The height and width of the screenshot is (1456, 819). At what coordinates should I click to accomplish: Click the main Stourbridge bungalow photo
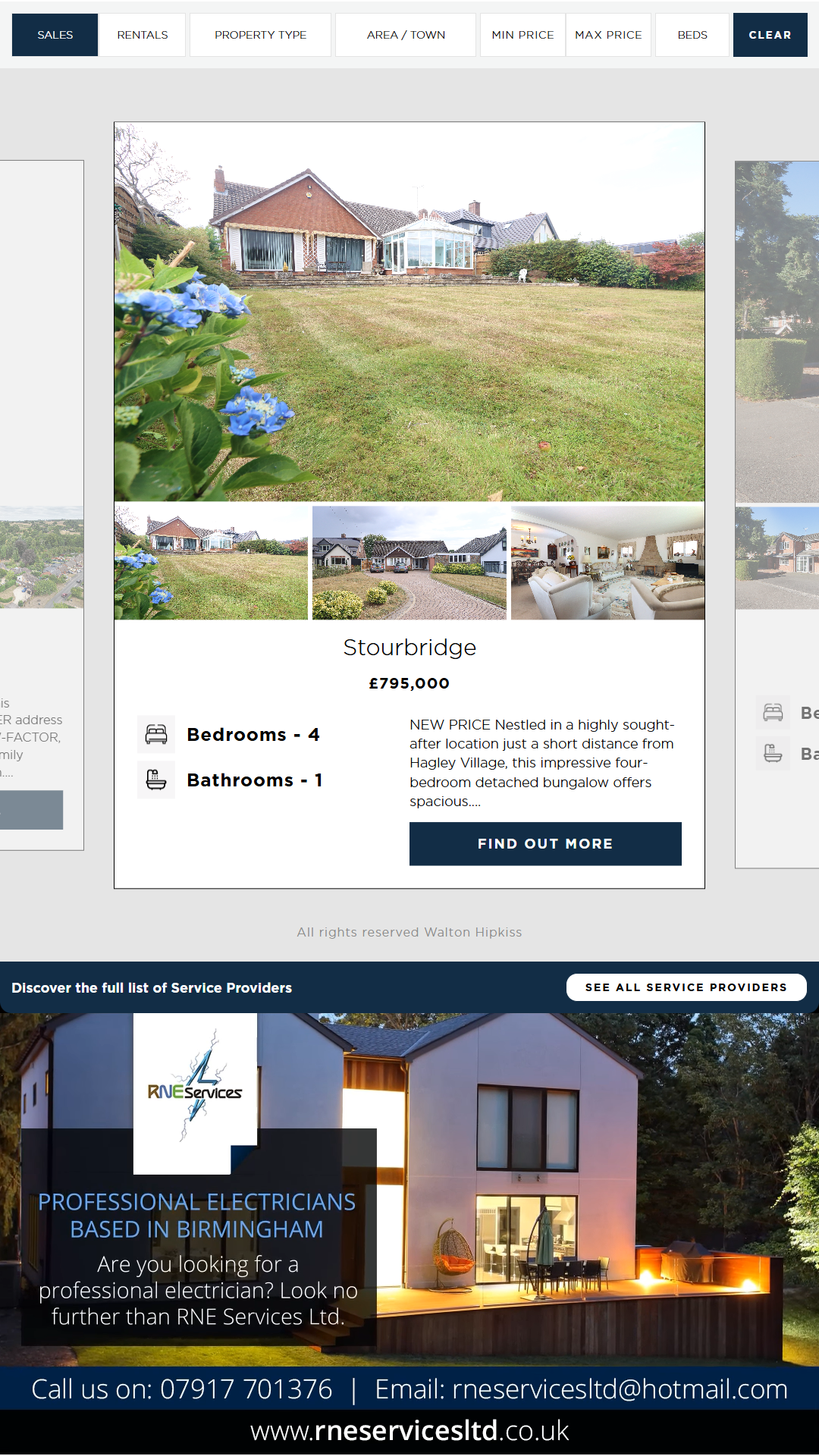(409, 312)
